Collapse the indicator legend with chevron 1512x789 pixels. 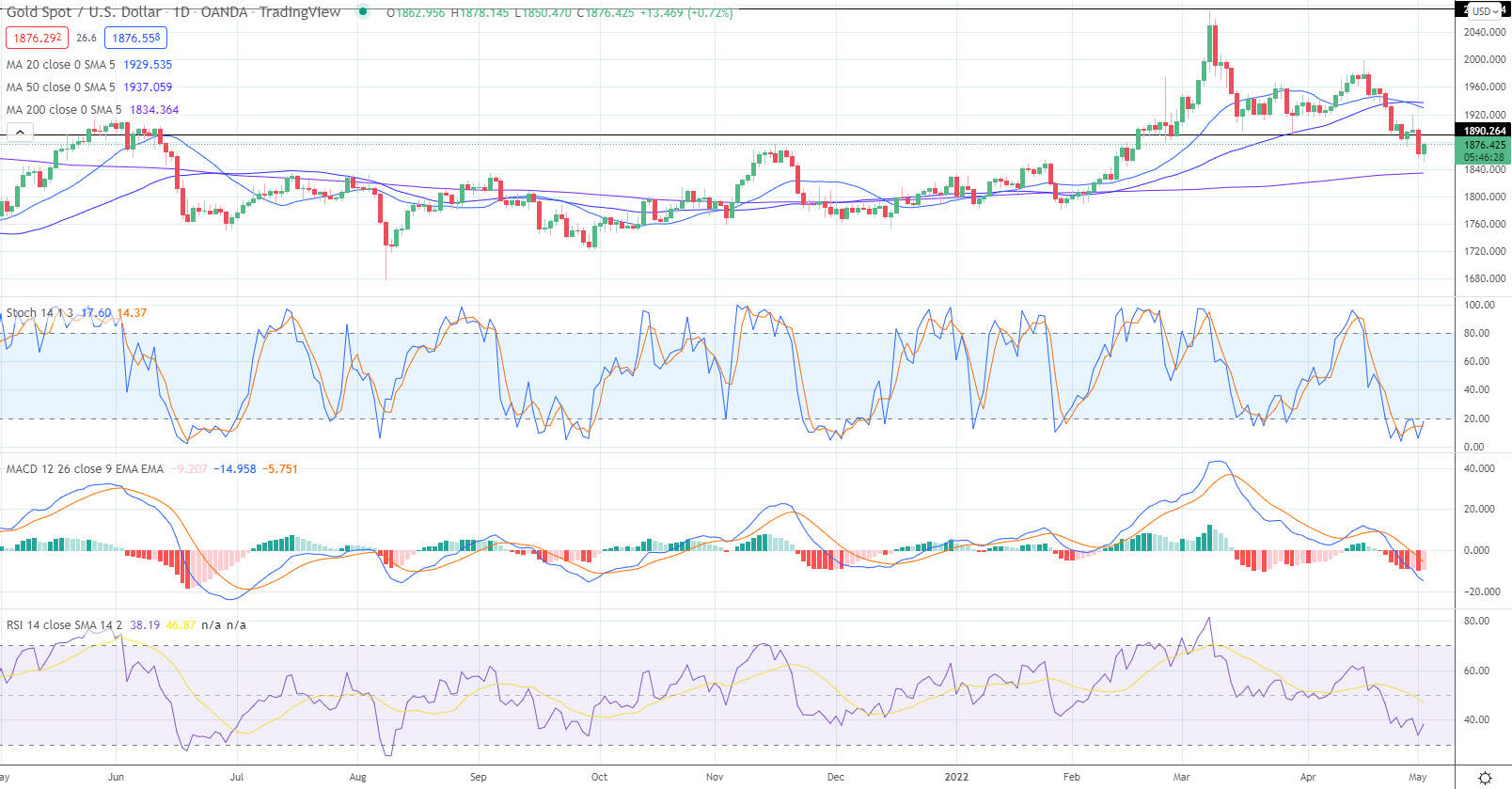[20, 133]
